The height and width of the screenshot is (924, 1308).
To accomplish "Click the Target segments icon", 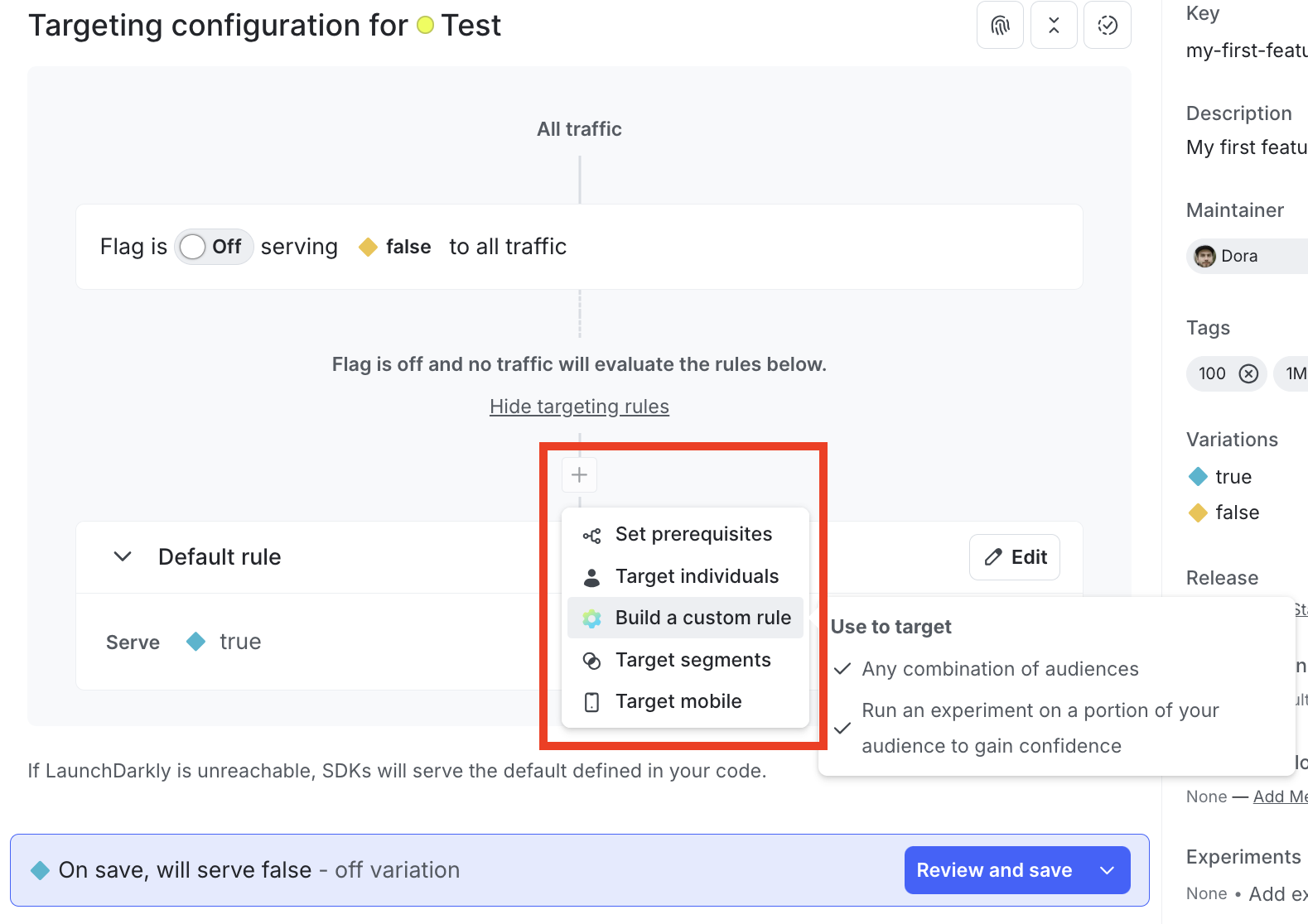I will click(x=591, y=661).
